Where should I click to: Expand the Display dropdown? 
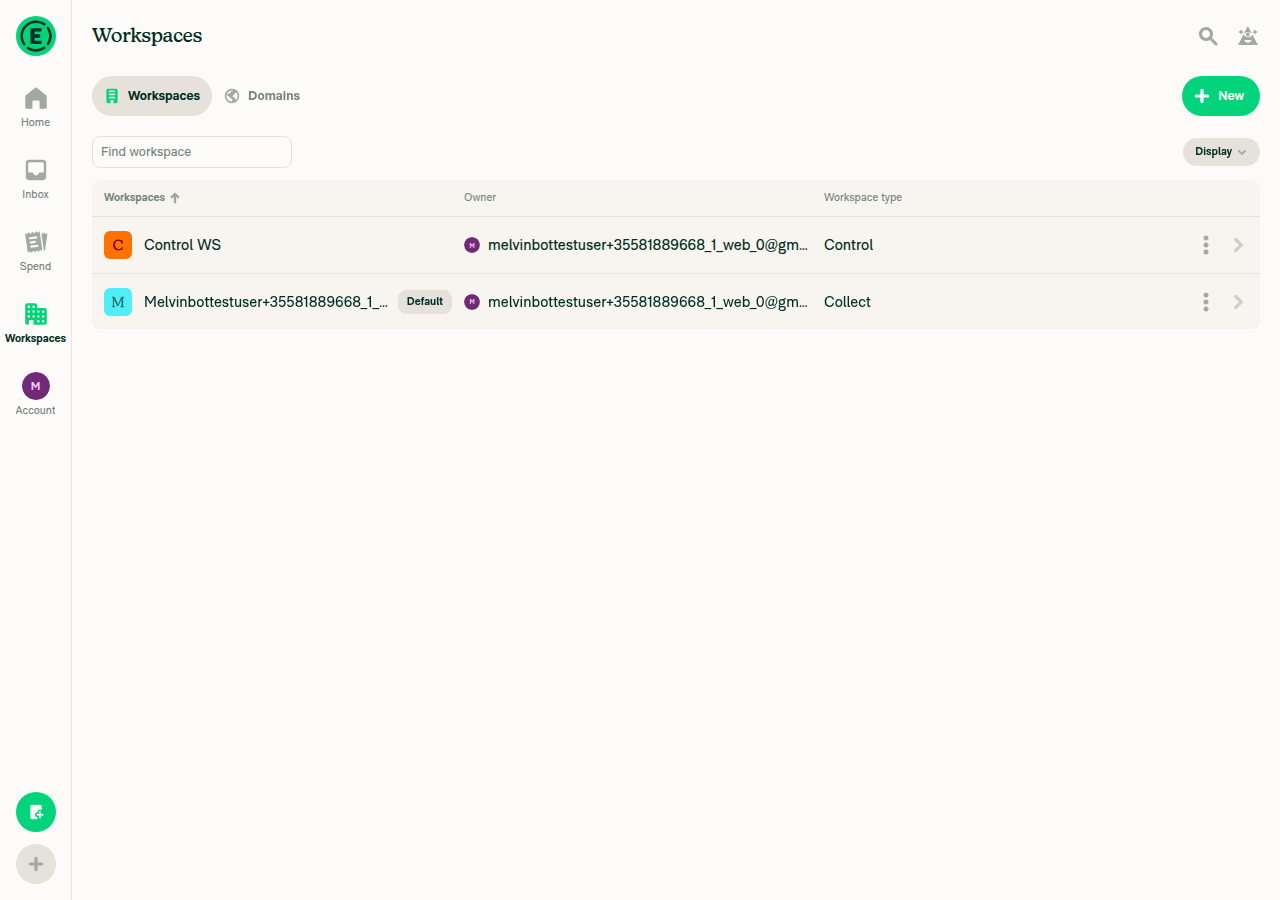[x=1221, y=152]
